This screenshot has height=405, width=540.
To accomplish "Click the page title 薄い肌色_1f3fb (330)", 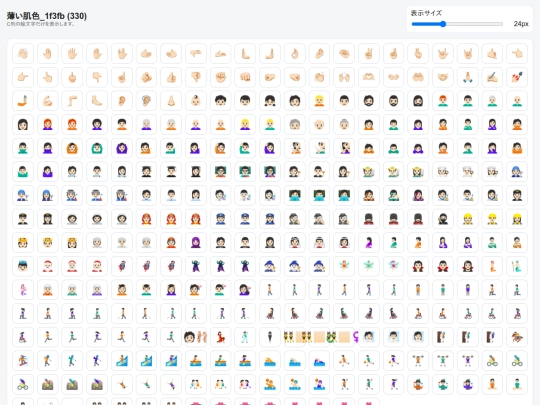I will click(46, 16).
